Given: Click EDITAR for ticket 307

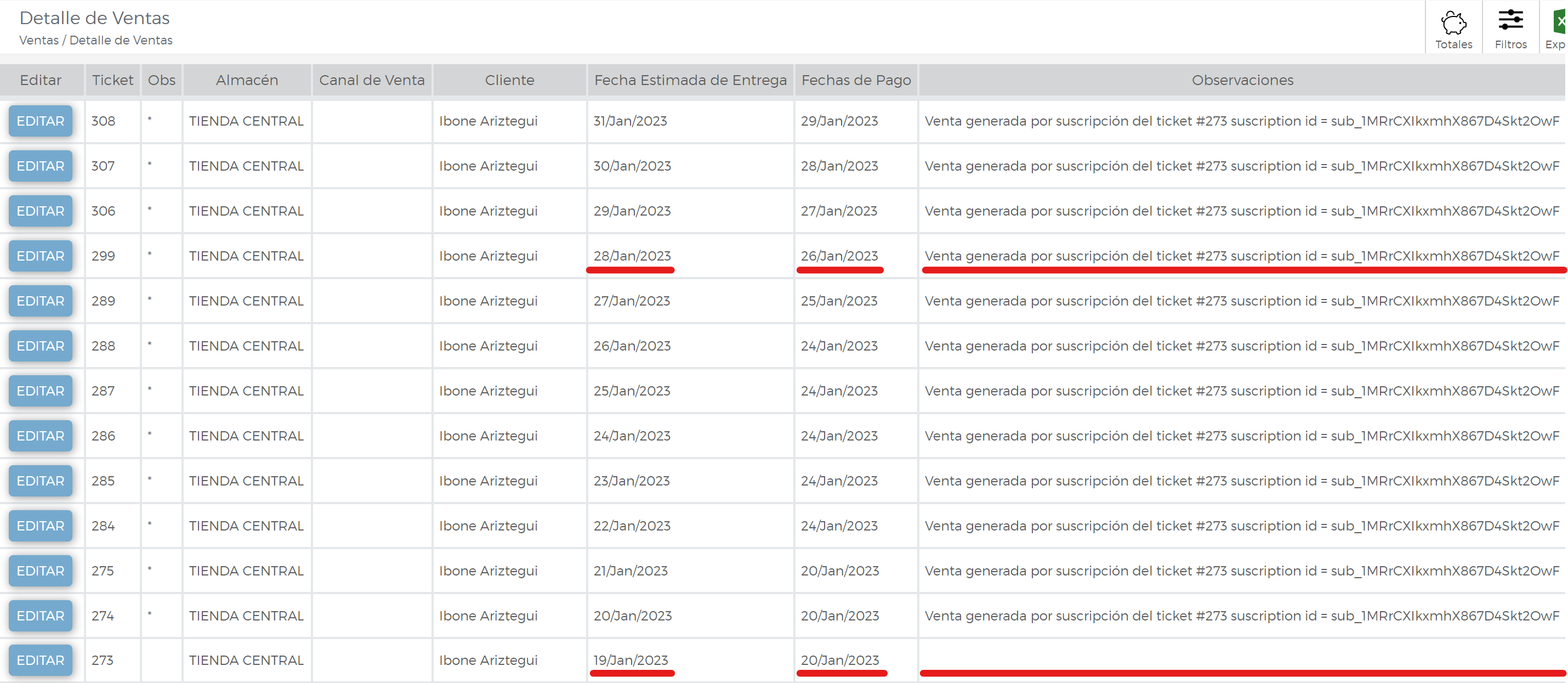Looking at the screenshot, I should click(x=40, y=166).
